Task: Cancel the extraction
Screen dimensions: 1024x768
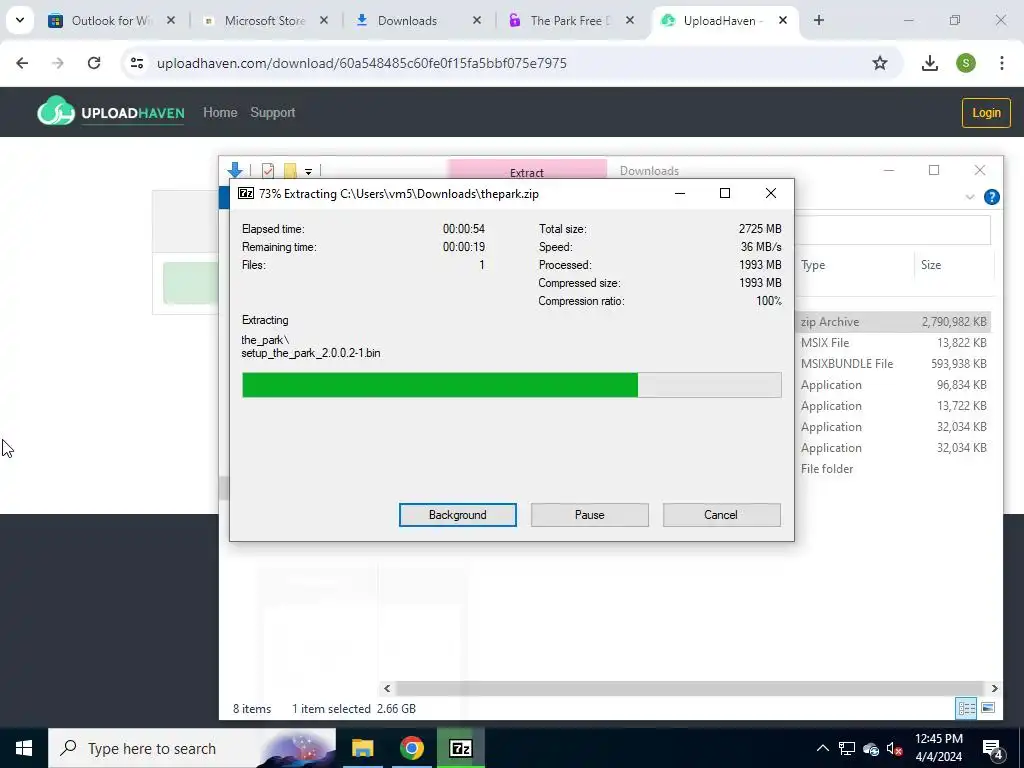Action: (721, 515)
